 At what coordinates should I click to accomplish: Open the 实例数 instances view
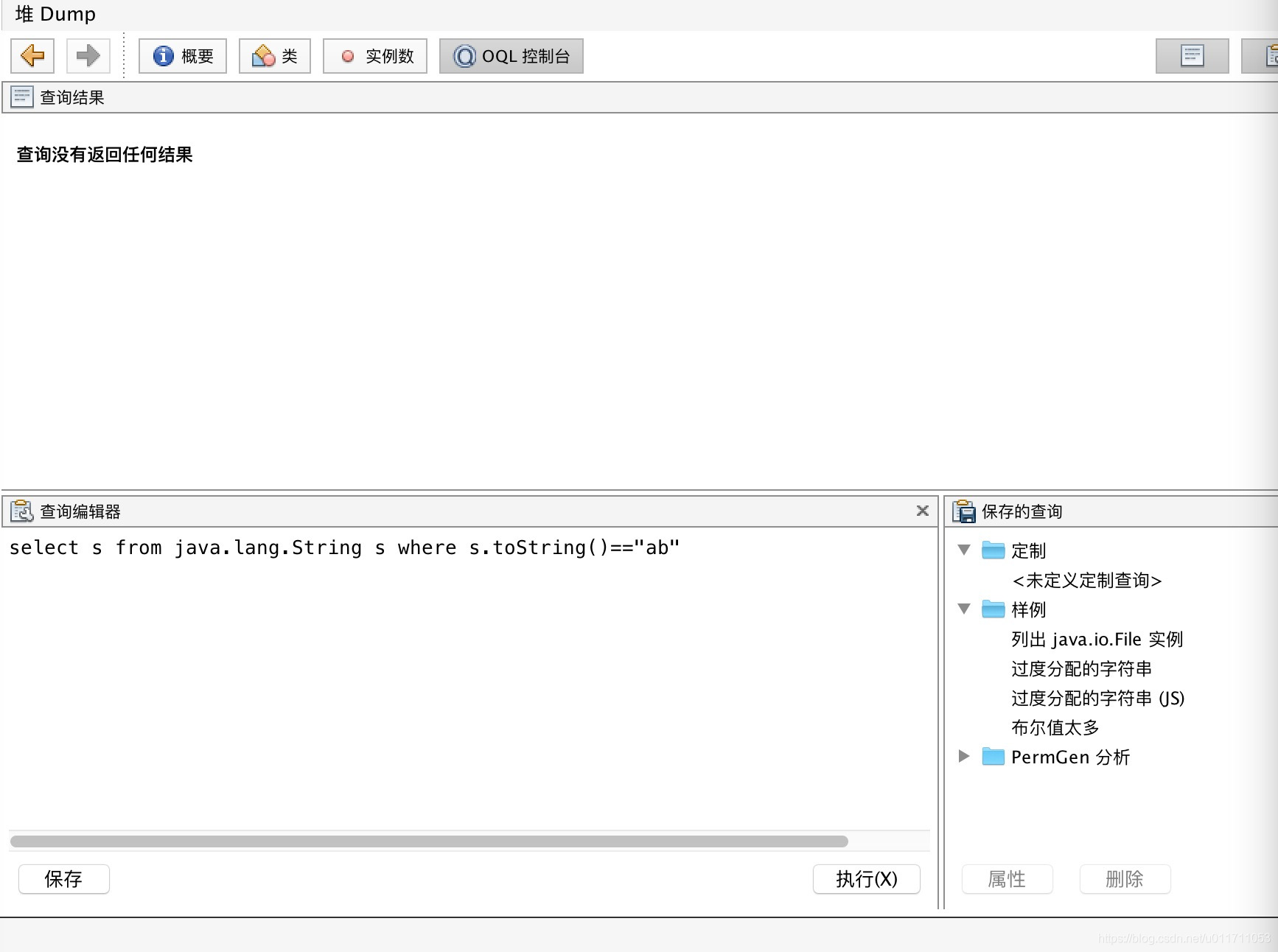click(x=375, y=56)
